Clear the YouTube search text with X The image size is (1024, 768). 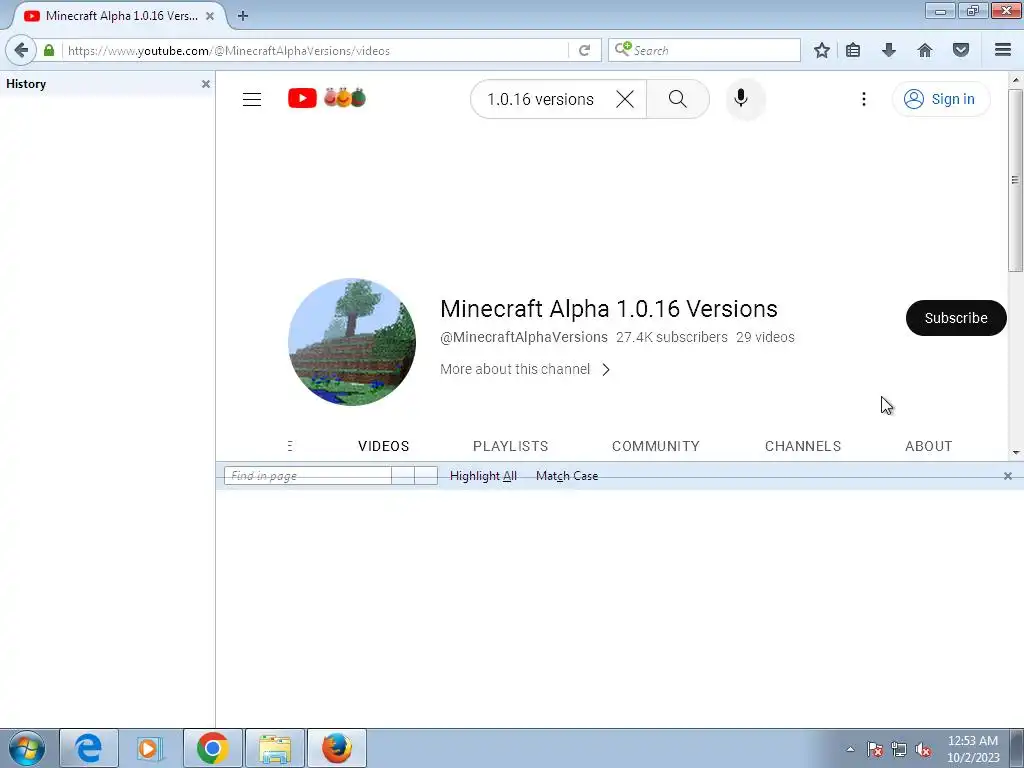tap(625, 99)
